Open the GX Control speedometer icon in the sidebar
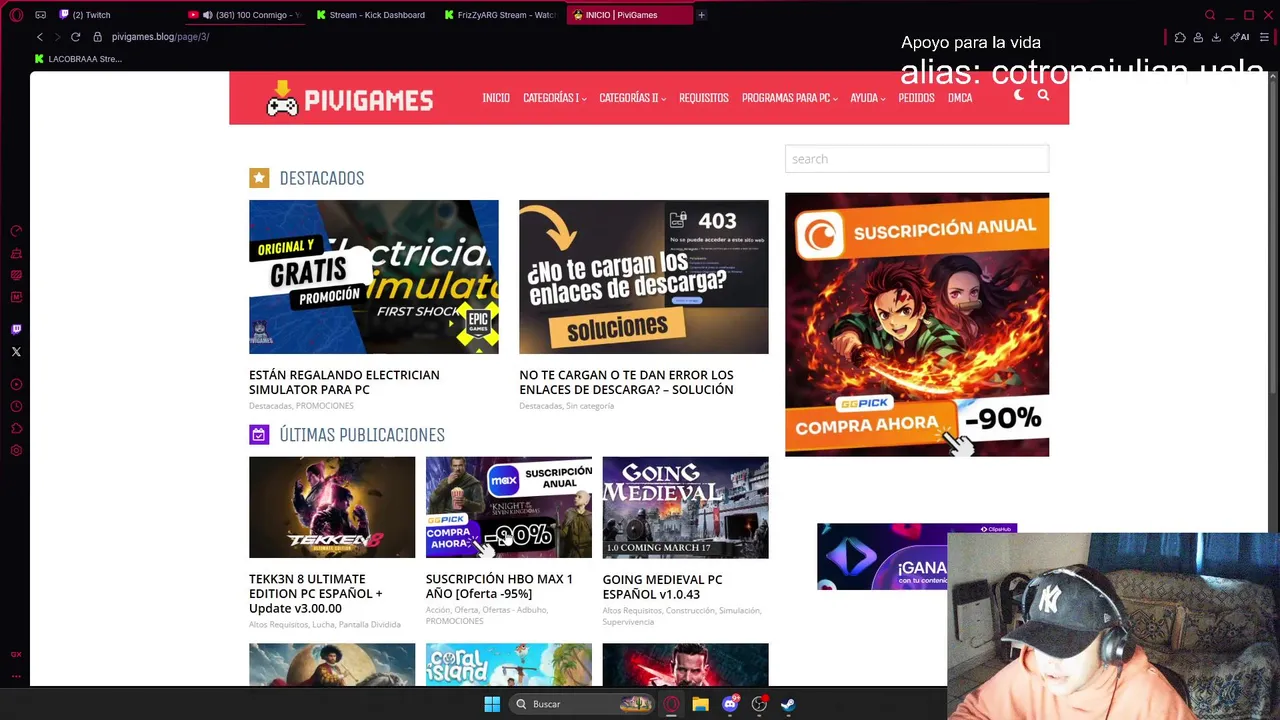The image size is (1280, 720). [16, 231]
